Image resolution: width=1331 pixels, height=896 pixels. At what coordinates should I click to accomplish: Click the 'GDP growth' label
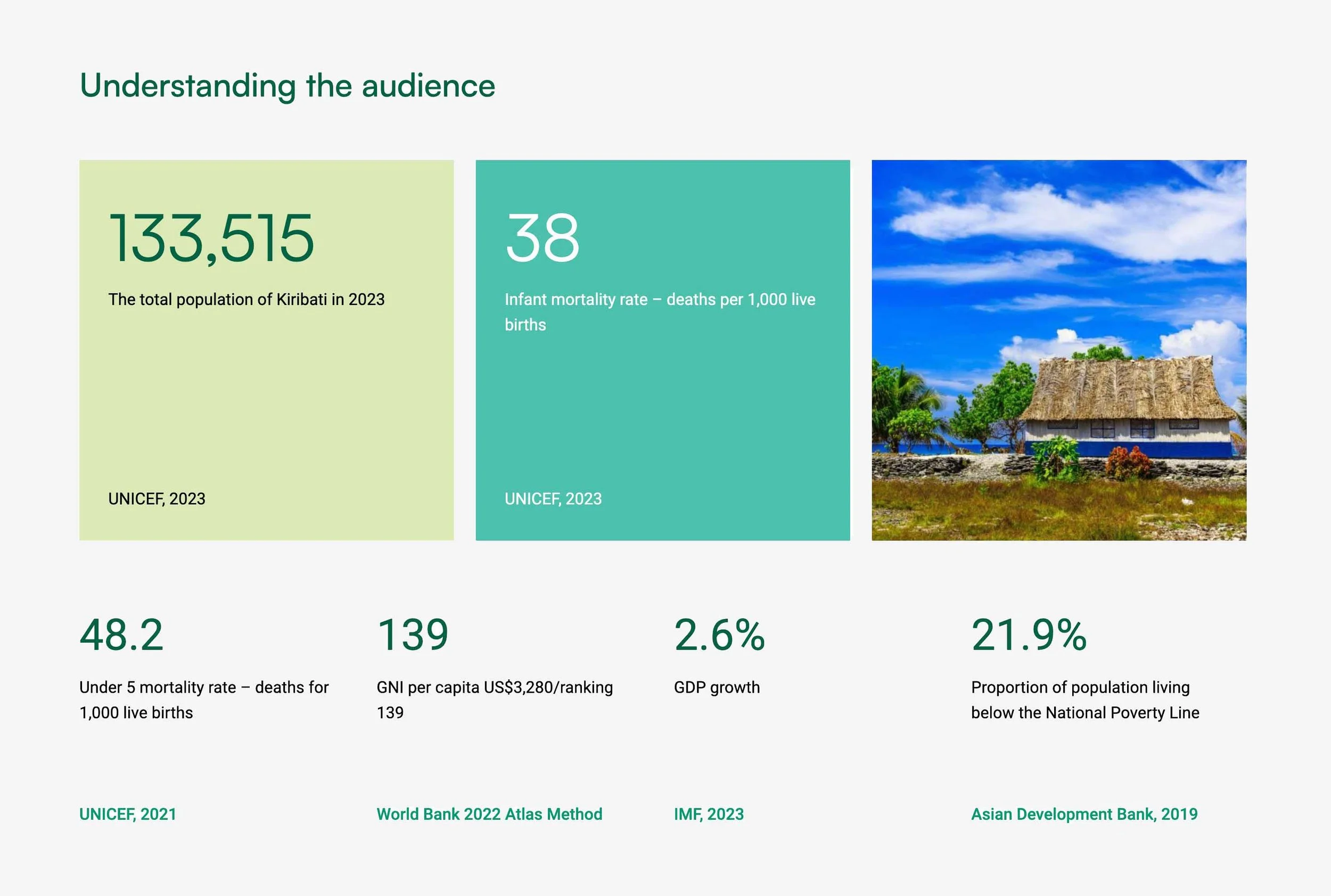tap(717, 687)
